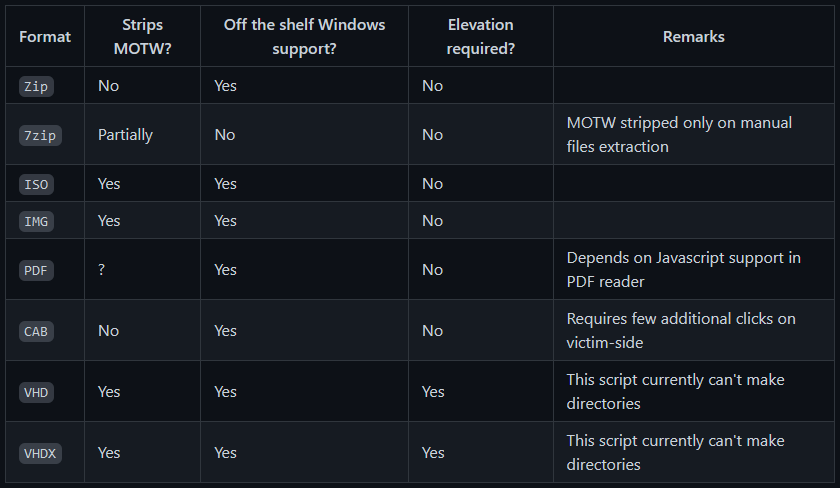Click the Javascript support in PDF reader remark
840x488 pixels.
point(683,270)
